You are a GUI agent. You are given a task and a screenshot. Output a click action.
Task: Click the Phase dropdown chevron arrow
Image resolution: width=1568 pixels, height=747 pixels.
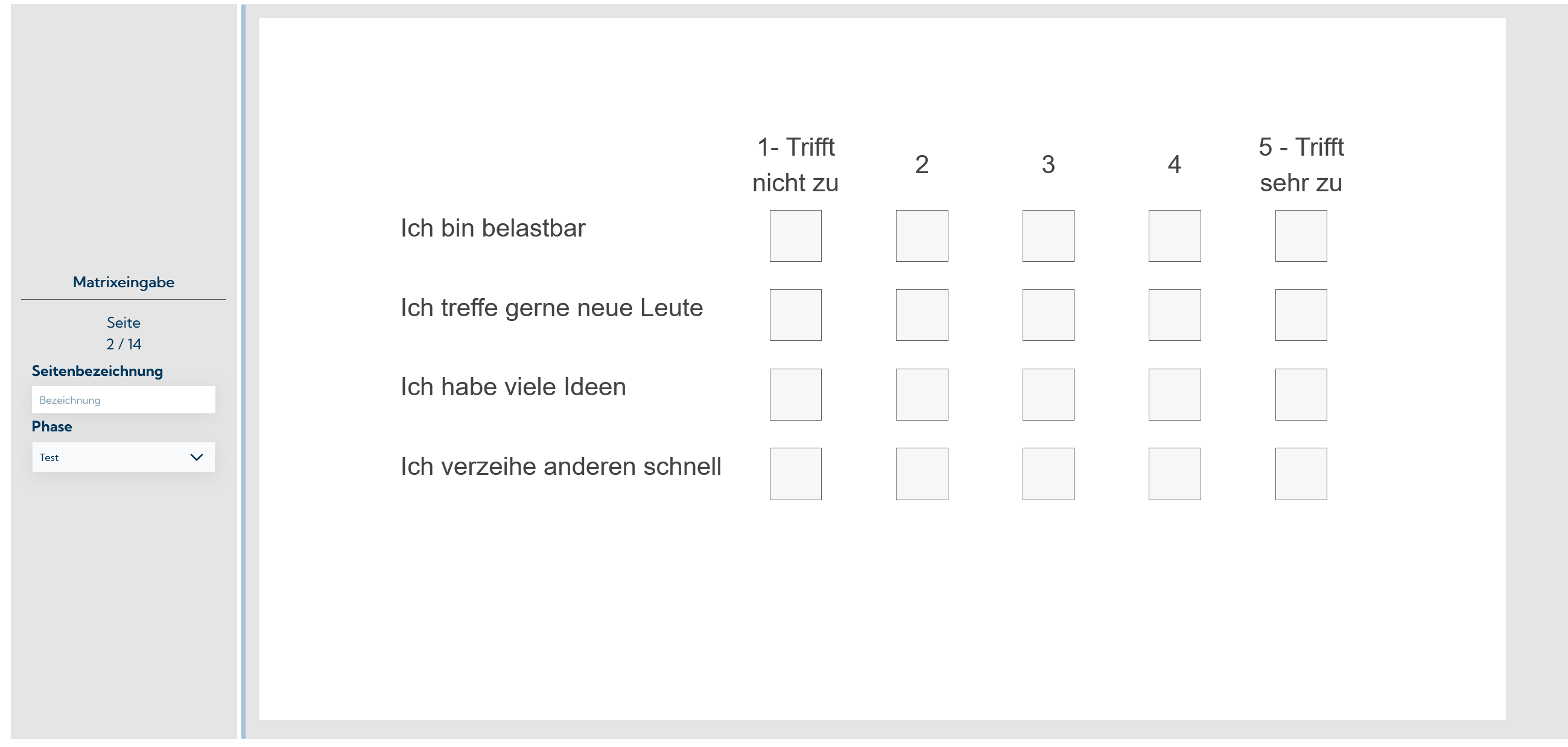tap(196, 457)
